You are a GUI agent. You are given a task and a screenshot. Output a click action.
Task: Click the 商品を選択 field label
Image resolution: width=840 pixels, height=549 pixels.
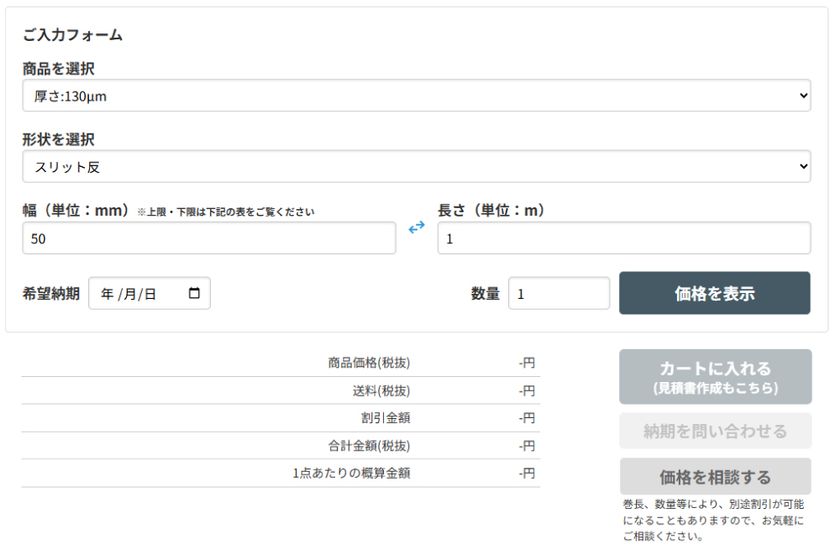coord(58,68)
